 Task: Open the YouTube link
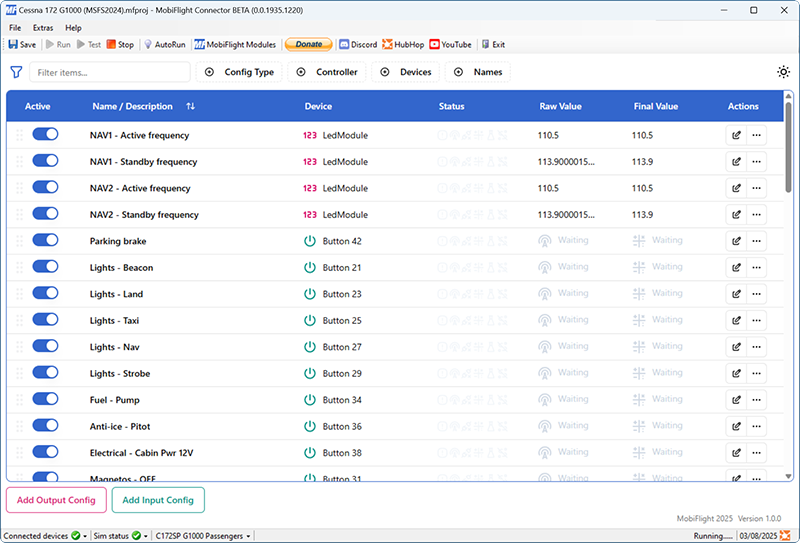[451, 44]
